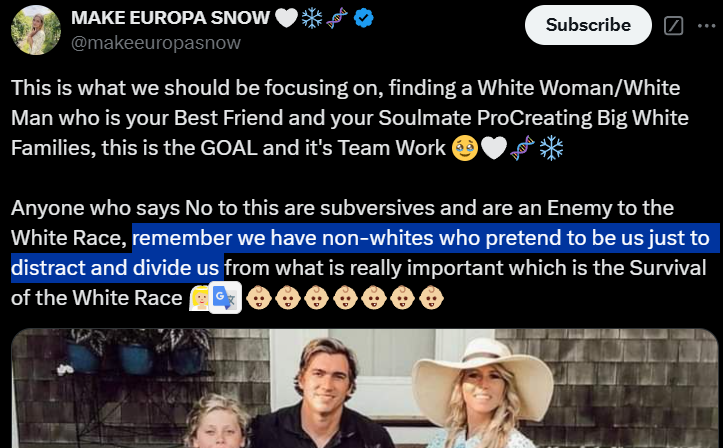The height and width of the screenshot is (448, 723).
Task: Open the profile via the display name
Action: pyautogui.click(x=170, y=18)
